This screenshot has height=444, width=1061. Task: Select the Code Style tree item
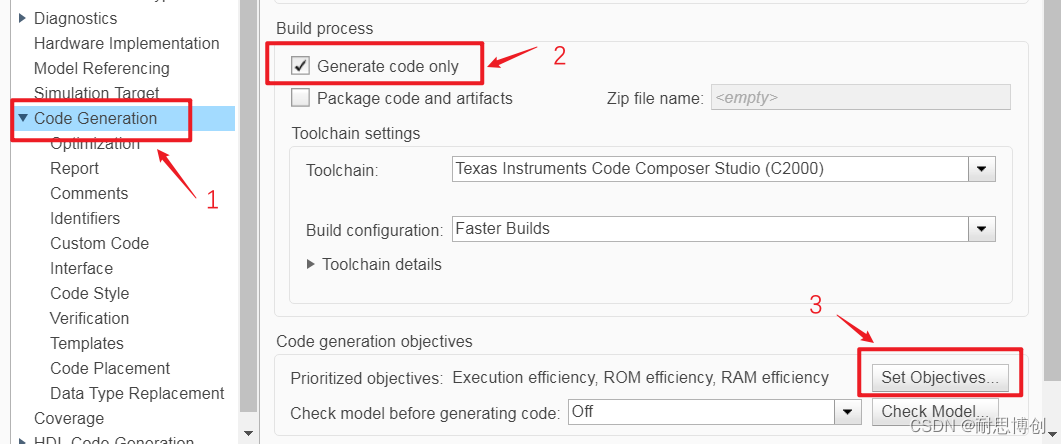(89, 293)
